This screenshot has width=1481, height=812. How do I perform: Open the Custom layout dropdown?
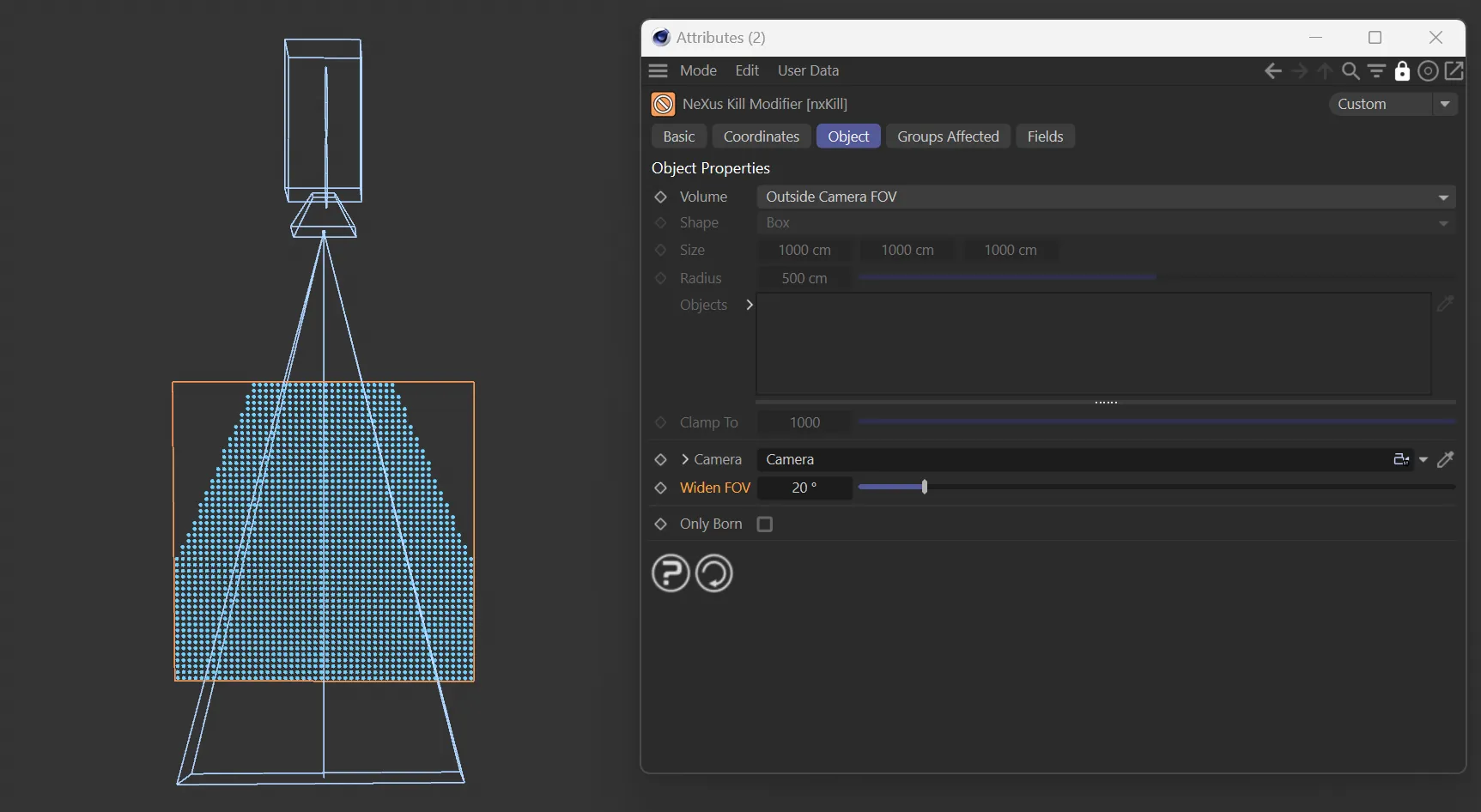1392,104
